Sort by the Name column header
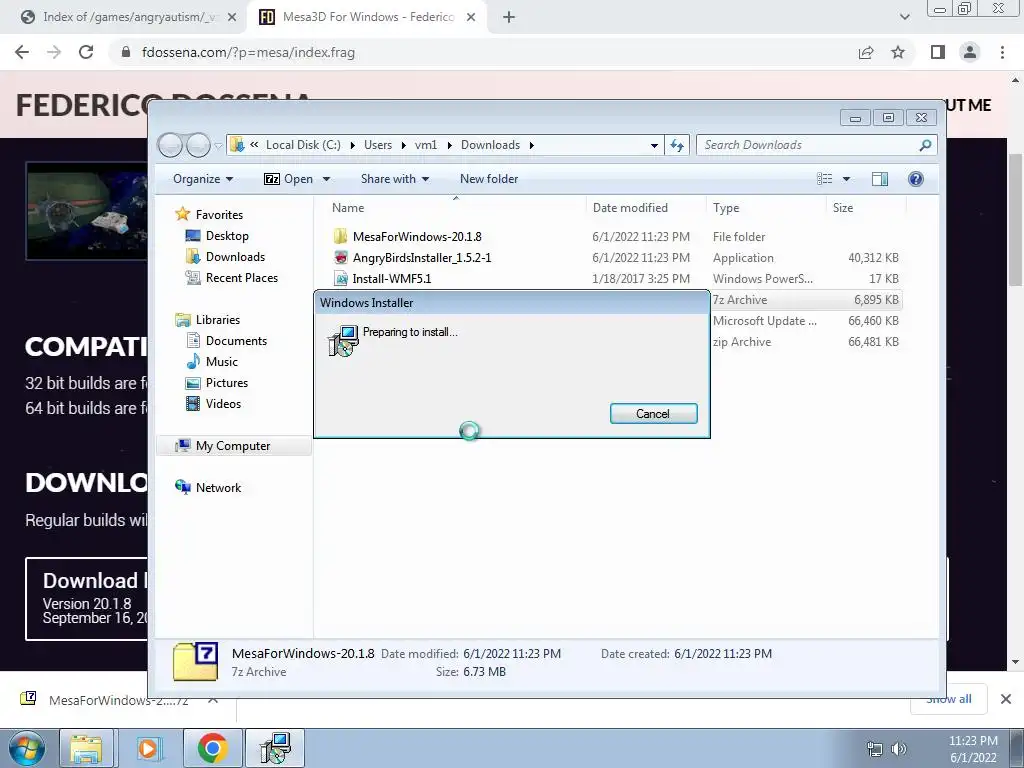 pos(348,208)
